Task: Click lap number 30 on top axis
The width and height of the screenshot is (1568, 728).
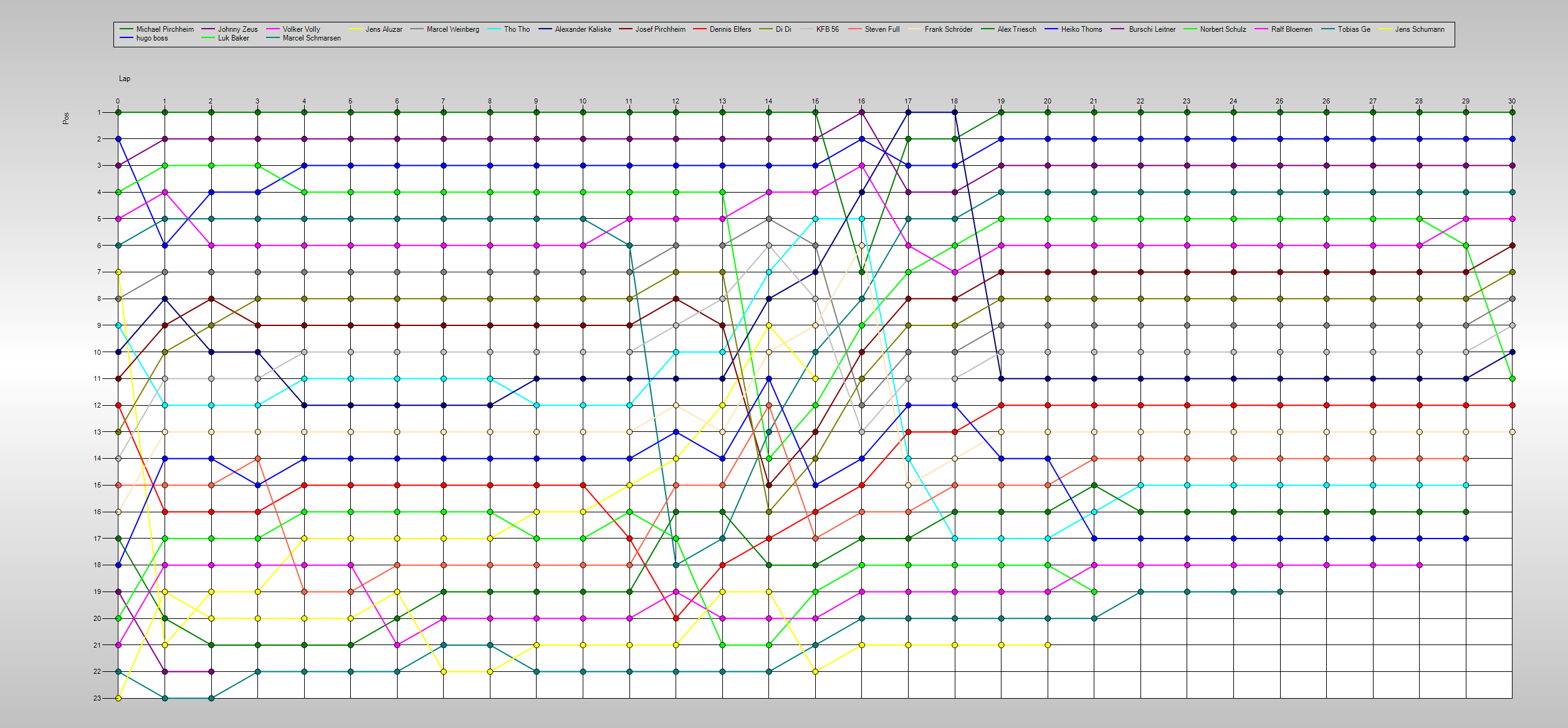Action: [x=1512, y=101]
